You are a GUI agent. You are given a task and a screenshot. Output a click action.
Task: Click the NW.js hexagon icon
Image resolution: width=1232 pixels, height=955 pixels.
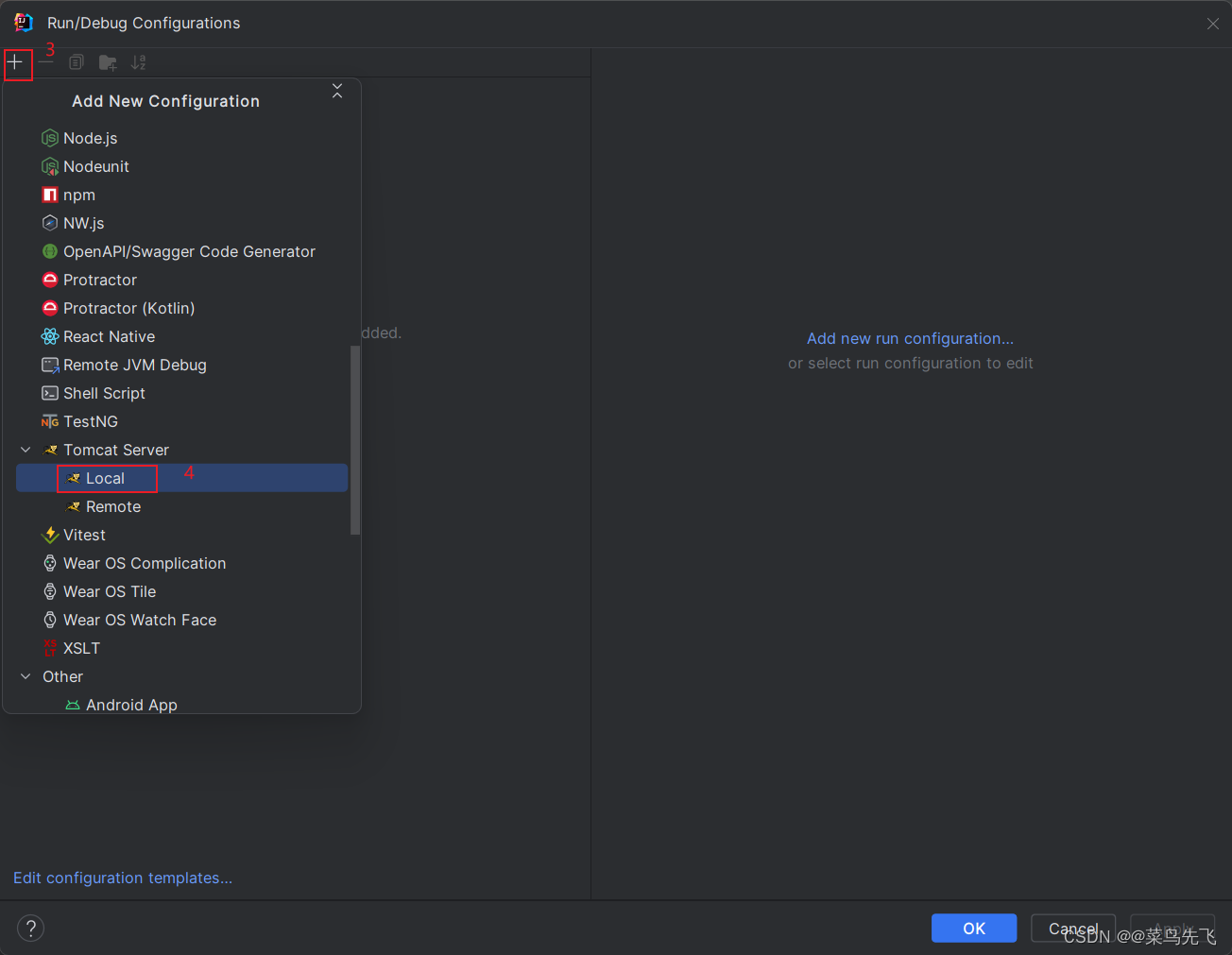point(50,223)
